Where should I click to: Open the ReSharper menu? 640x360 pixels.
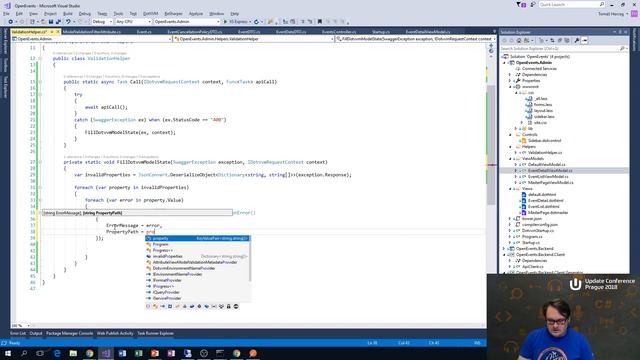173,13
